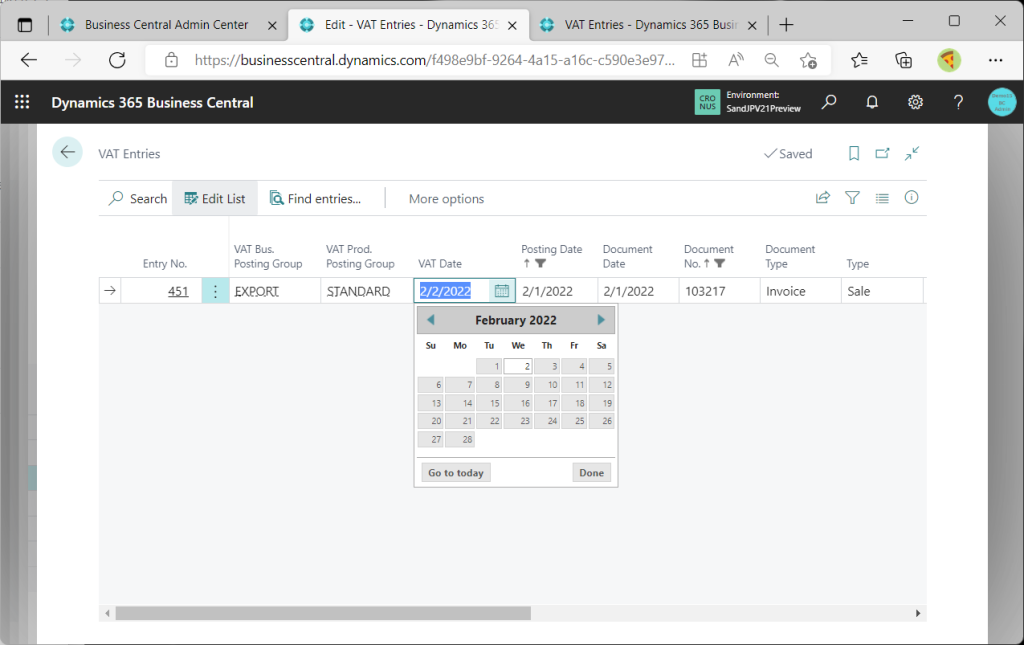Image resolution: width=1024 pixels, height=645 pixels.
Task: Sort by the Posting Date column header
Action: tap(551, 255)
